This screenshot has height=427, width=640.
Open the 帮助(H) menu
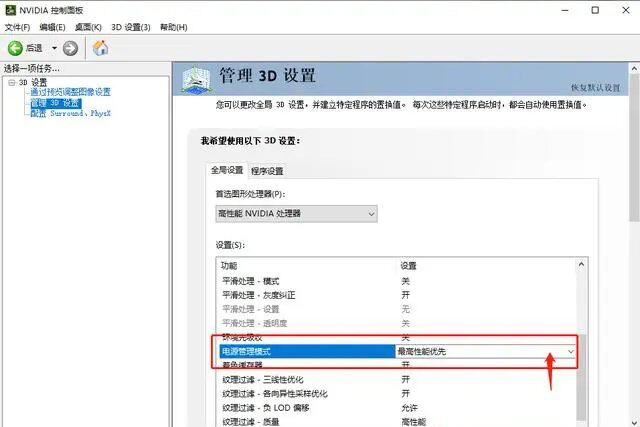[x=173, y=27]
